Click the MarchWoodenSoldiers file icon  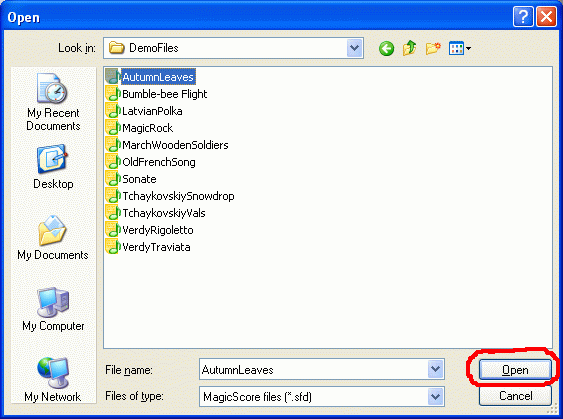click(113, 145)
